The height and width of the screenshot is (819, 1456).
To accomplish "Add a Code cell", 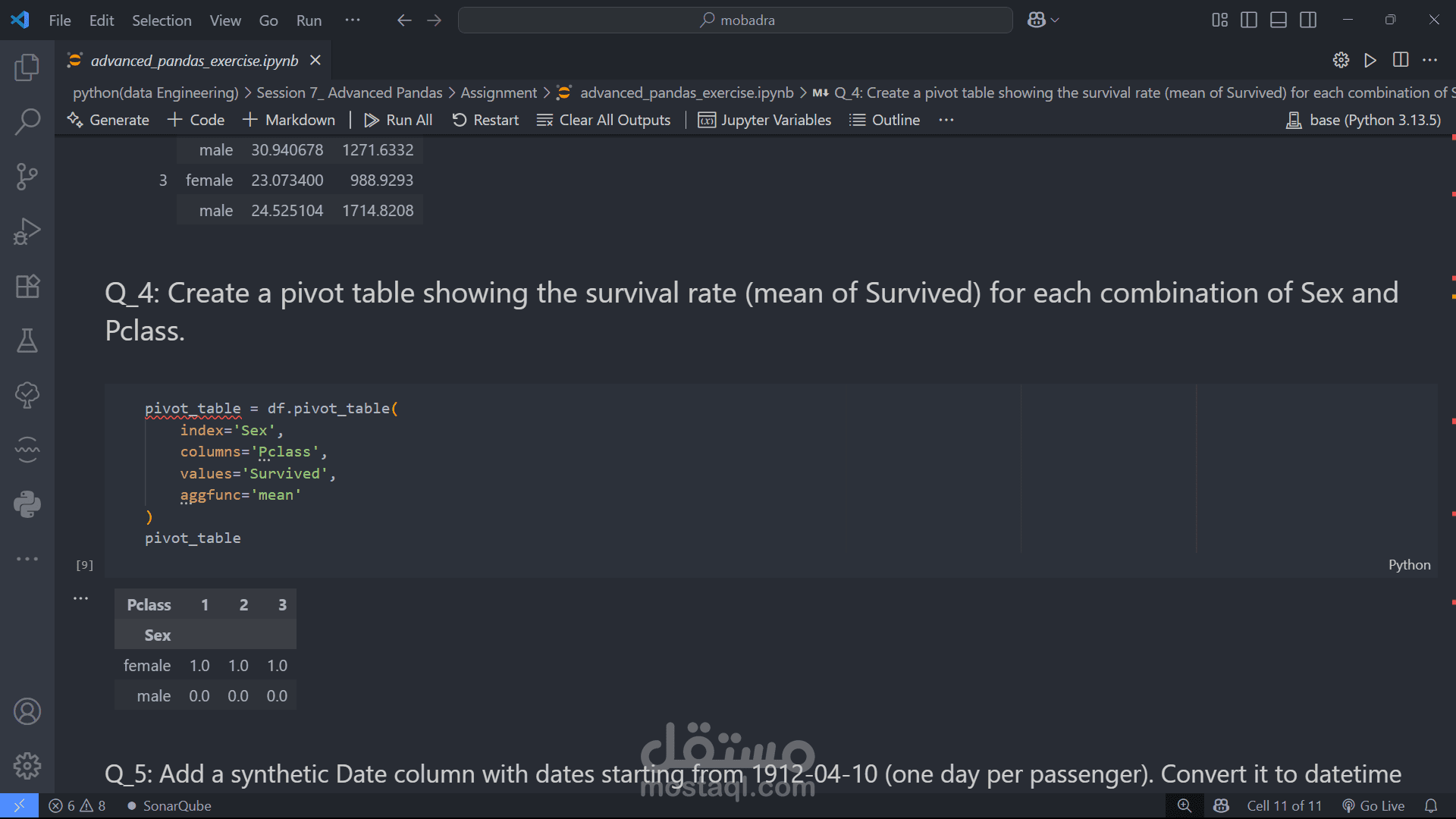I will 196,120.
